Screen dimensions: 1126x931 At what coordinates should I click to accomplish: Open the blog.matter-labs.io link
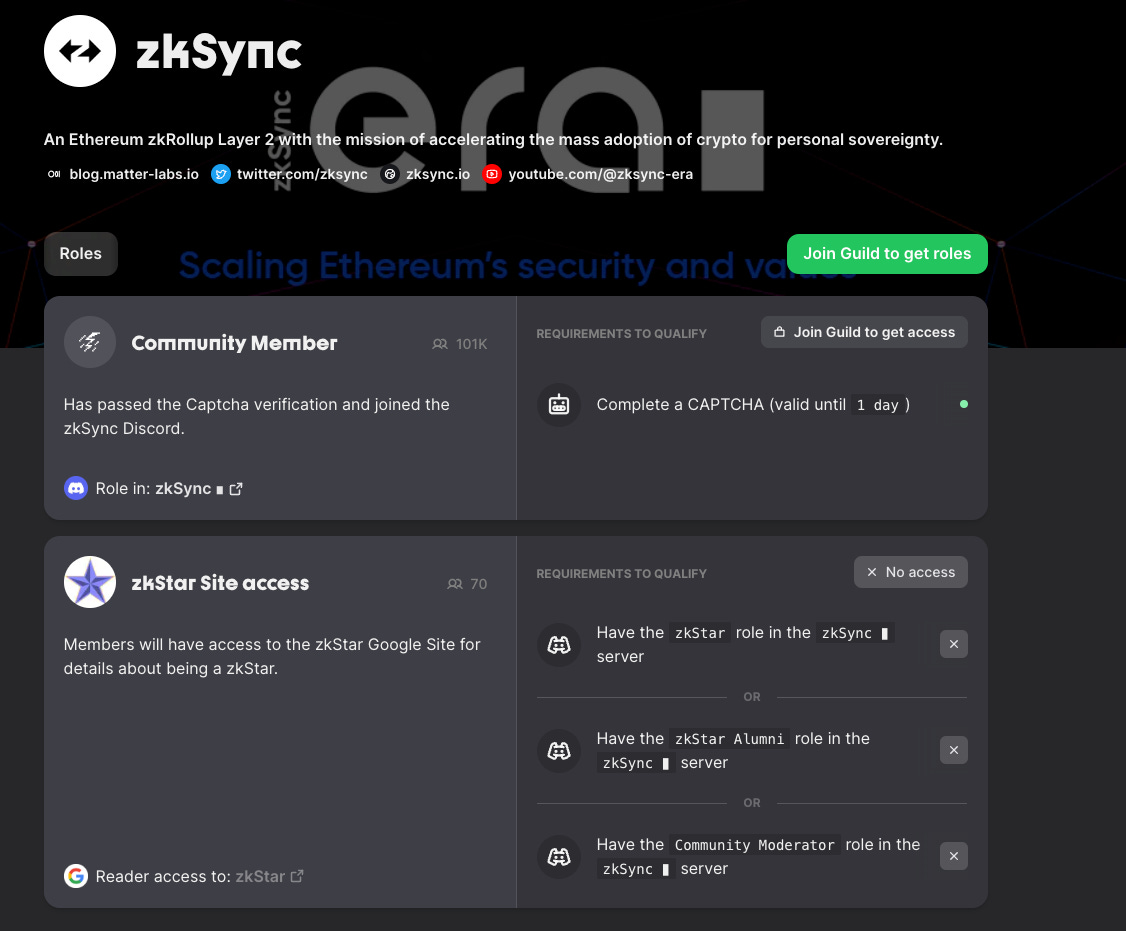[x=134, y=174]
